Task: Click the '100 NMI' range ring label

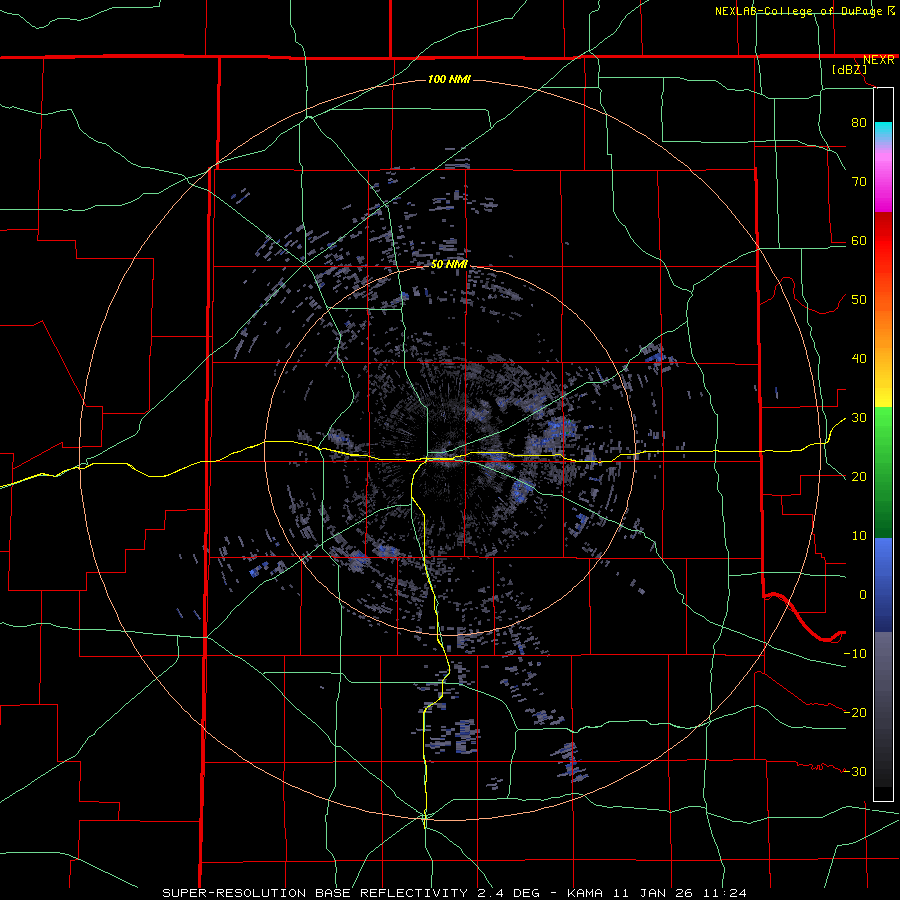Action: click(449, 79)
